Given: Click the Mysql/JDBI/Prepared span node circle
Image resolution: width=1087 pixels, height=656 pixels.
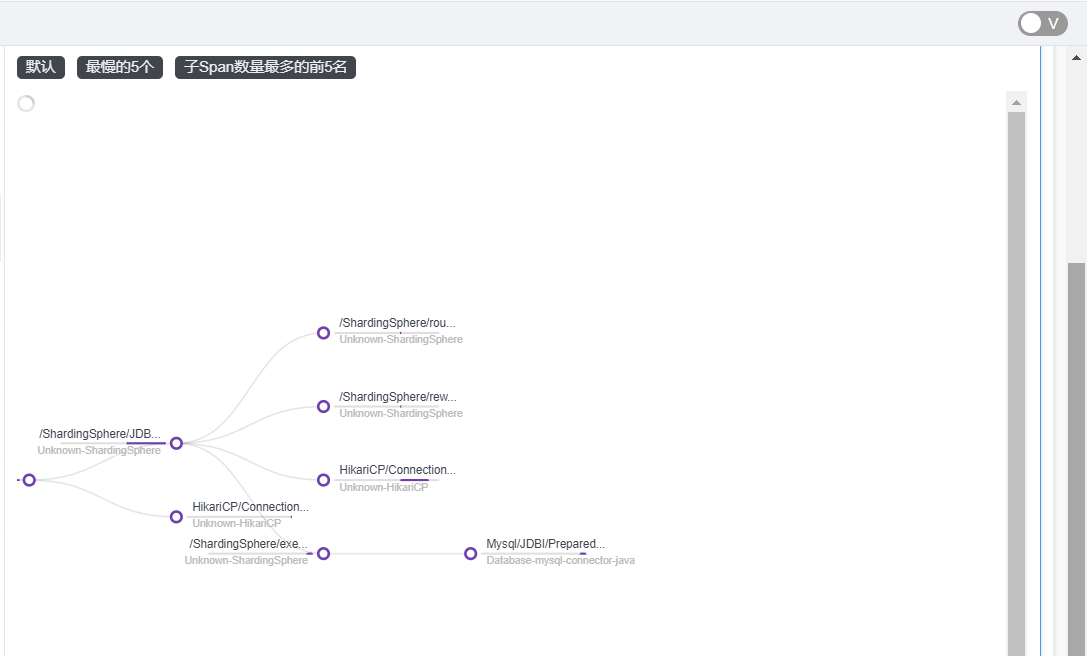Looking at the screenshot, I should [470, 552].
